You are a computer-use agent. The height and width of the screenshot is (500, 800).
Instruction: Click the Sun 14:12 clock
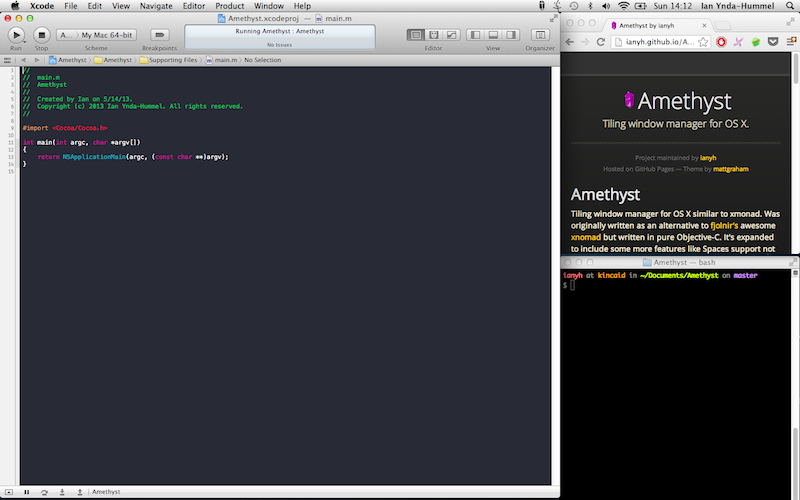point(672,6)
